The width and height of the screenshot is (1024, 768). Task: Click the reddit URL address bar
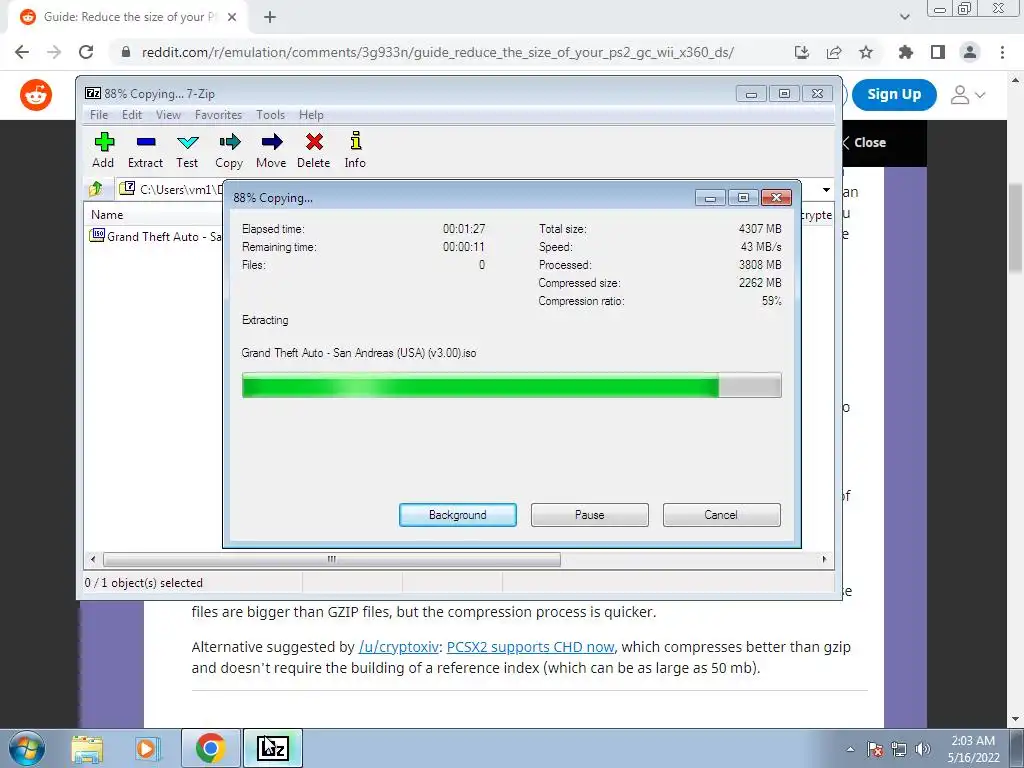point(438,52)
